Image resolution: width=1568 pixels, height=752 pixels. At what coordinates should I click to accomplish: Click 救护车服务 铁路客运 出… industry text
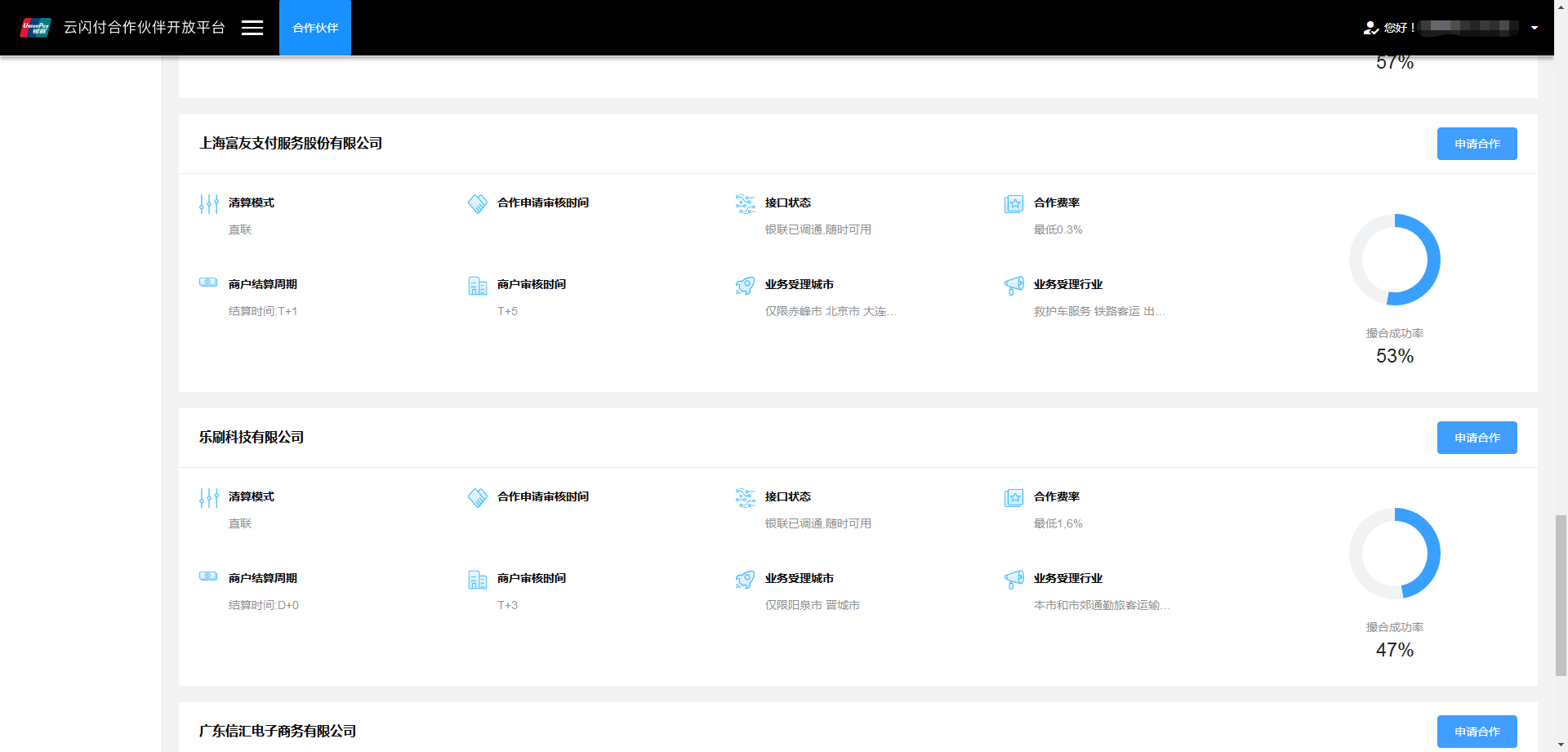[1099, 311]
